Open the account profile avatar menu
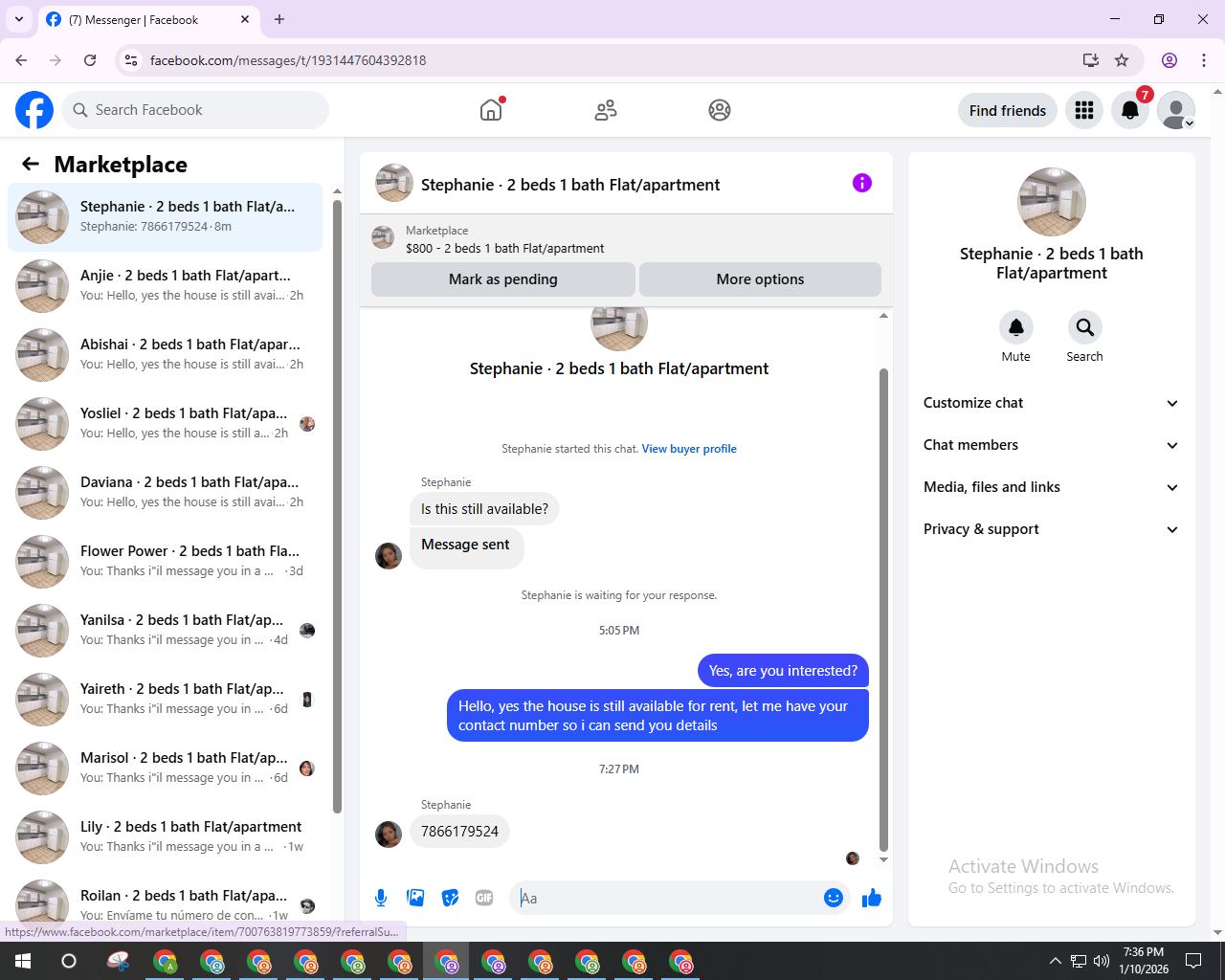Viewport: 1225px width, 980px height. pyautogui.click(x=1176, y=110)
